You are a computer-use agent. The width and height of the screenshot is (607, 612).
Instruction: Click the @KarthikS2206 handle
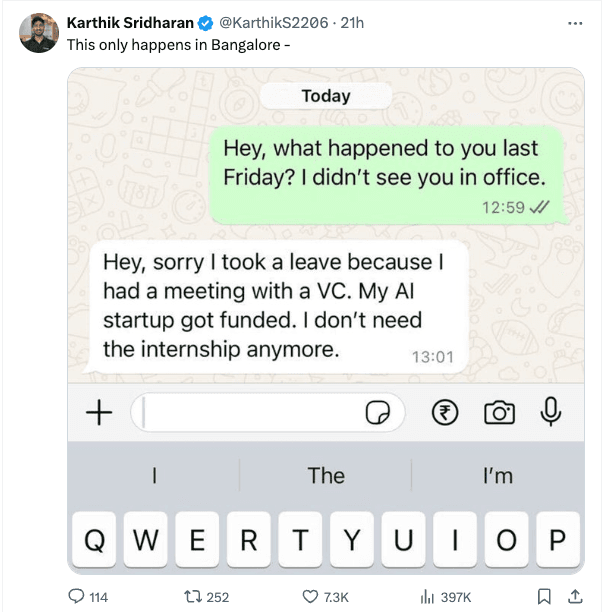pyautogui.click(x=274, y=22)
